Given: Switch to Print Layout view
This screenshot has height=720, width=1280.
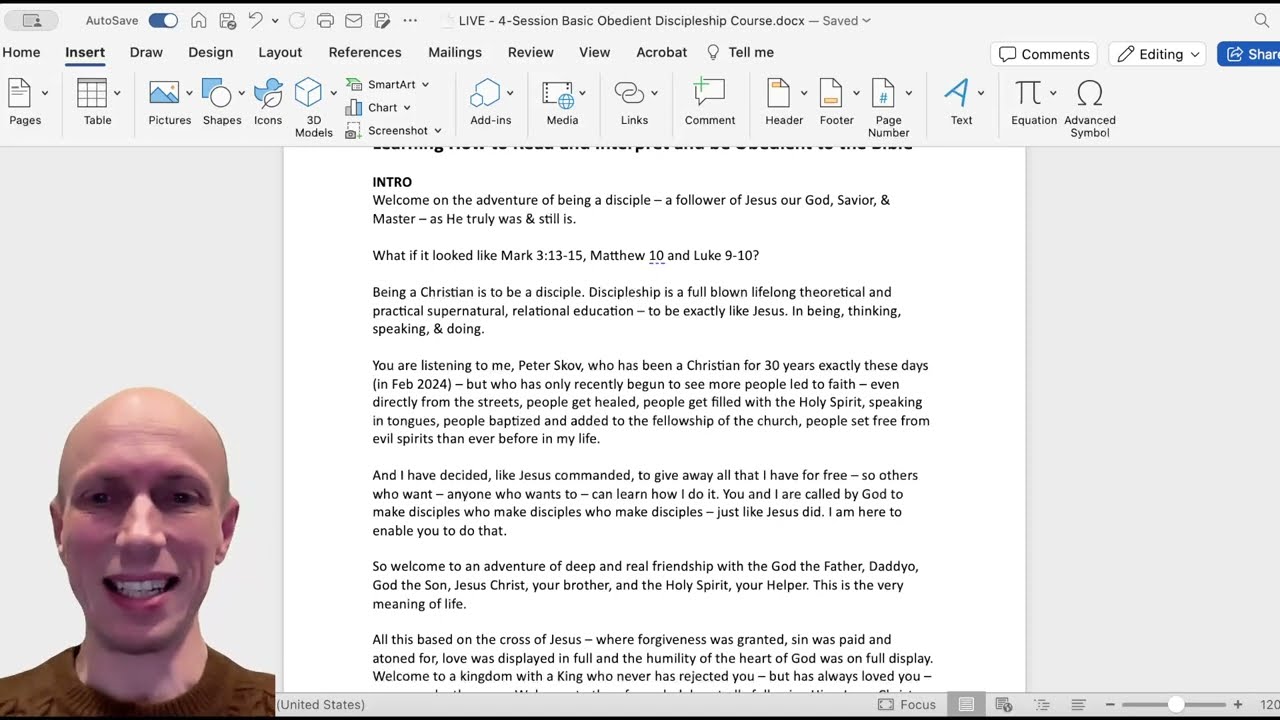Looking at the screenshot, I should [x=966, y=704].
